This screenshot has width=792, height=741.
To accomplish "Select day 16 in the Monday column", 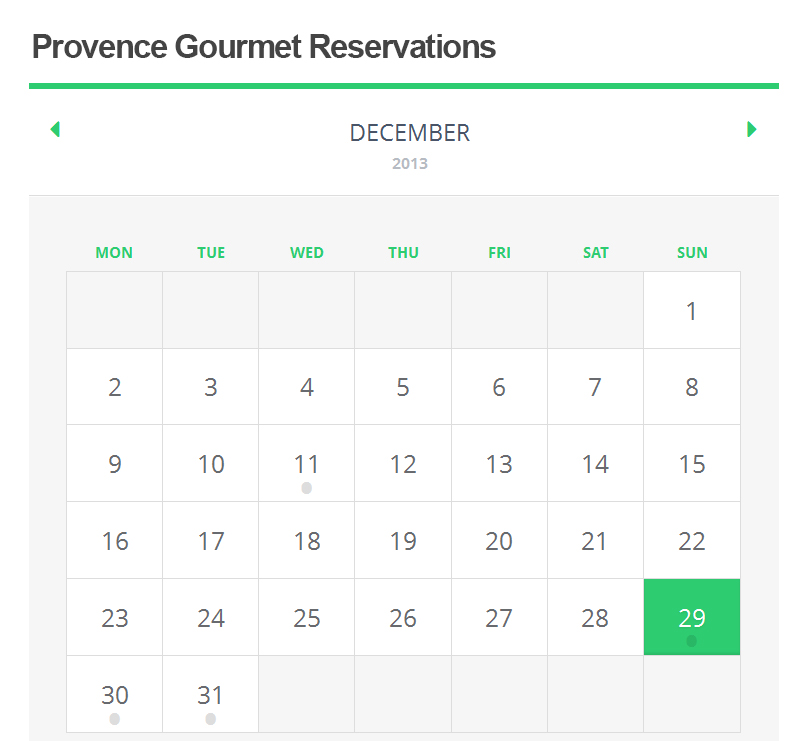I will pos(115,540).
